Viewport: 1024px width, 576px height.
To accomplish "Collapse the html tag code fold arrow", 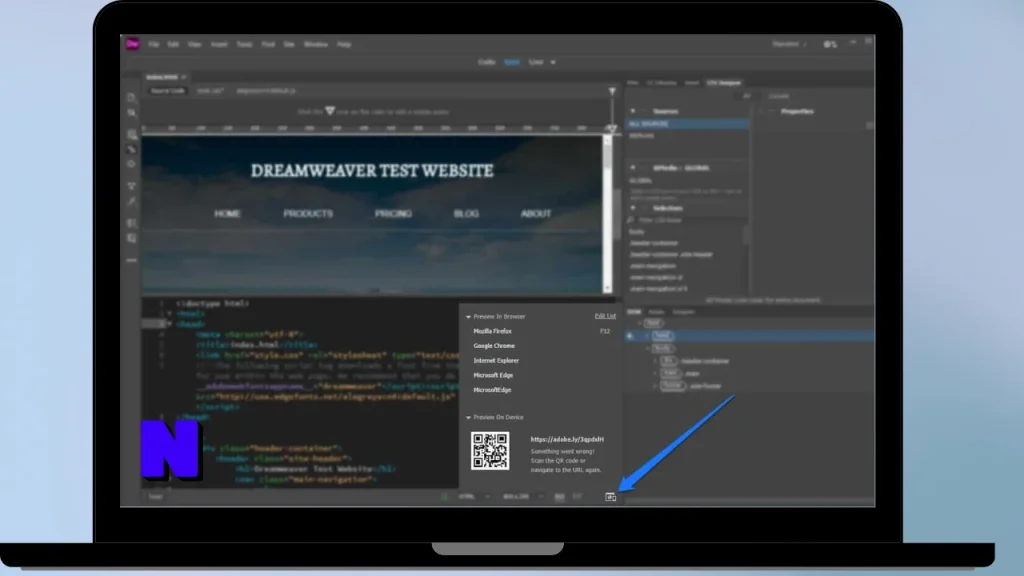I will (x=170, y=313).
